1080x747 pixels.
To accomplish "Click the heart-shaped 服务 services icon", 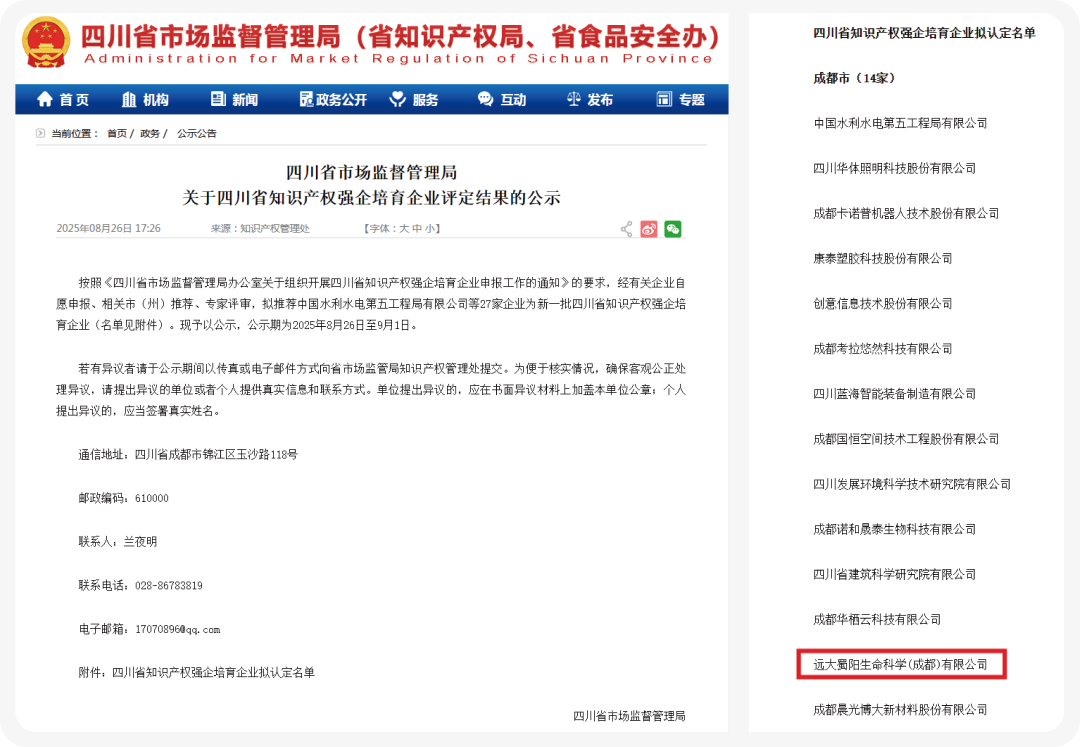I will [x=399, y=99].
